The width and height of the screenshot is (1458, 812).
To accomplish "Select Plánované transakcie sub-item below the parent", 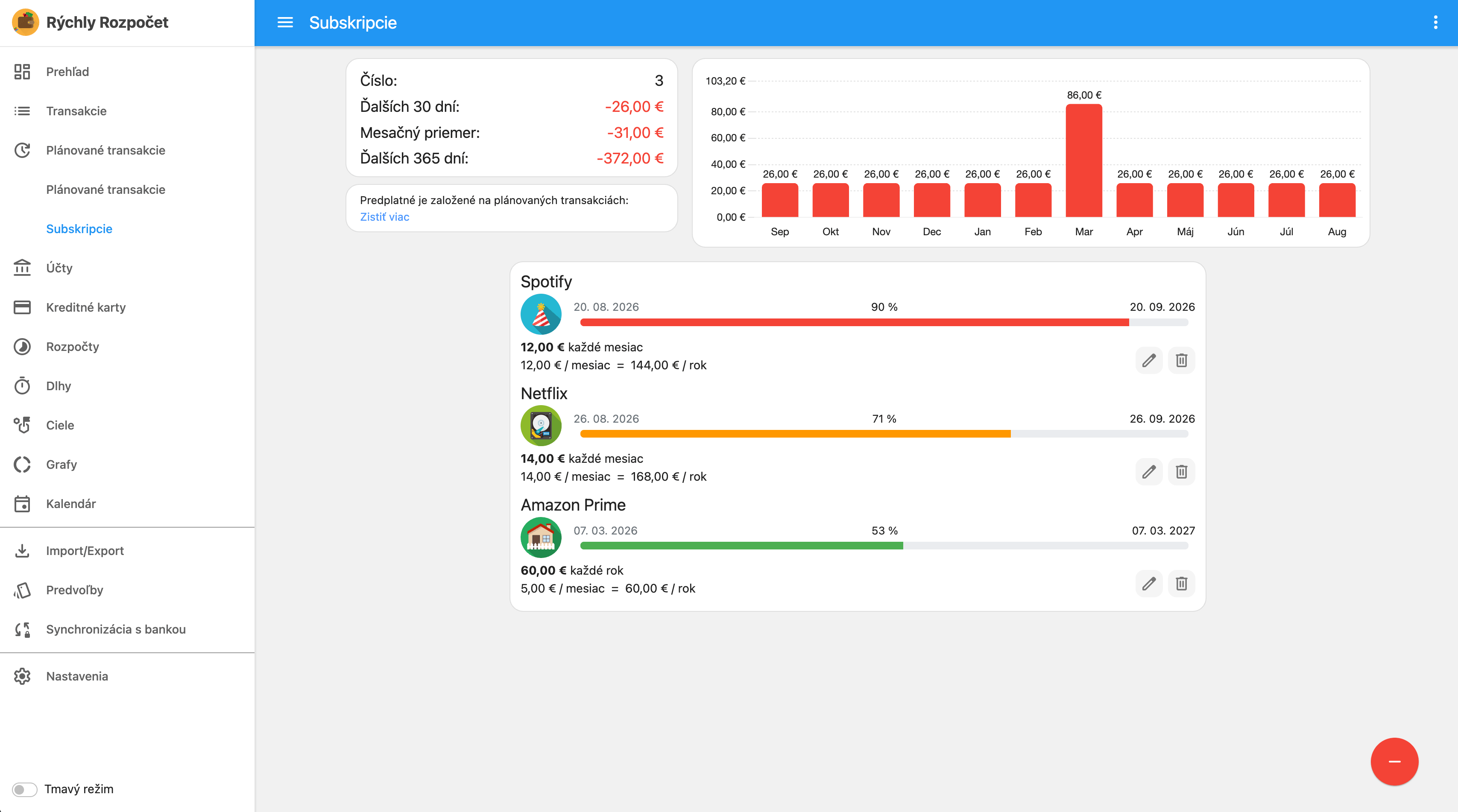I will click(x=127, y=190).
